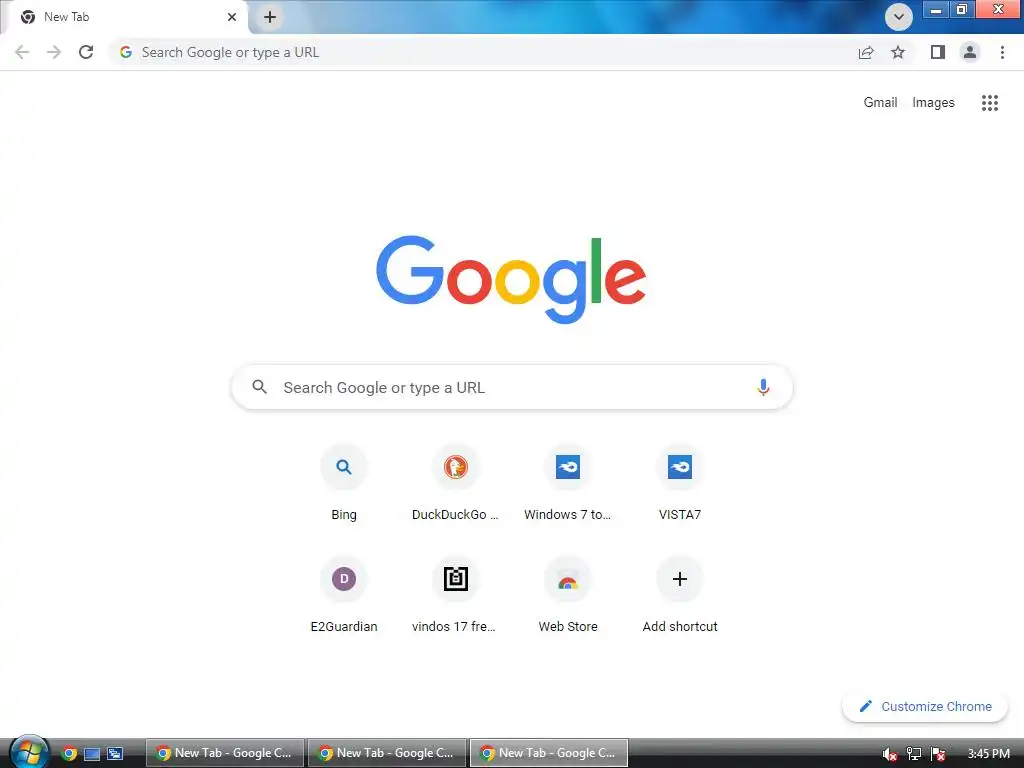Go back using the back arrow

(22, 52)
